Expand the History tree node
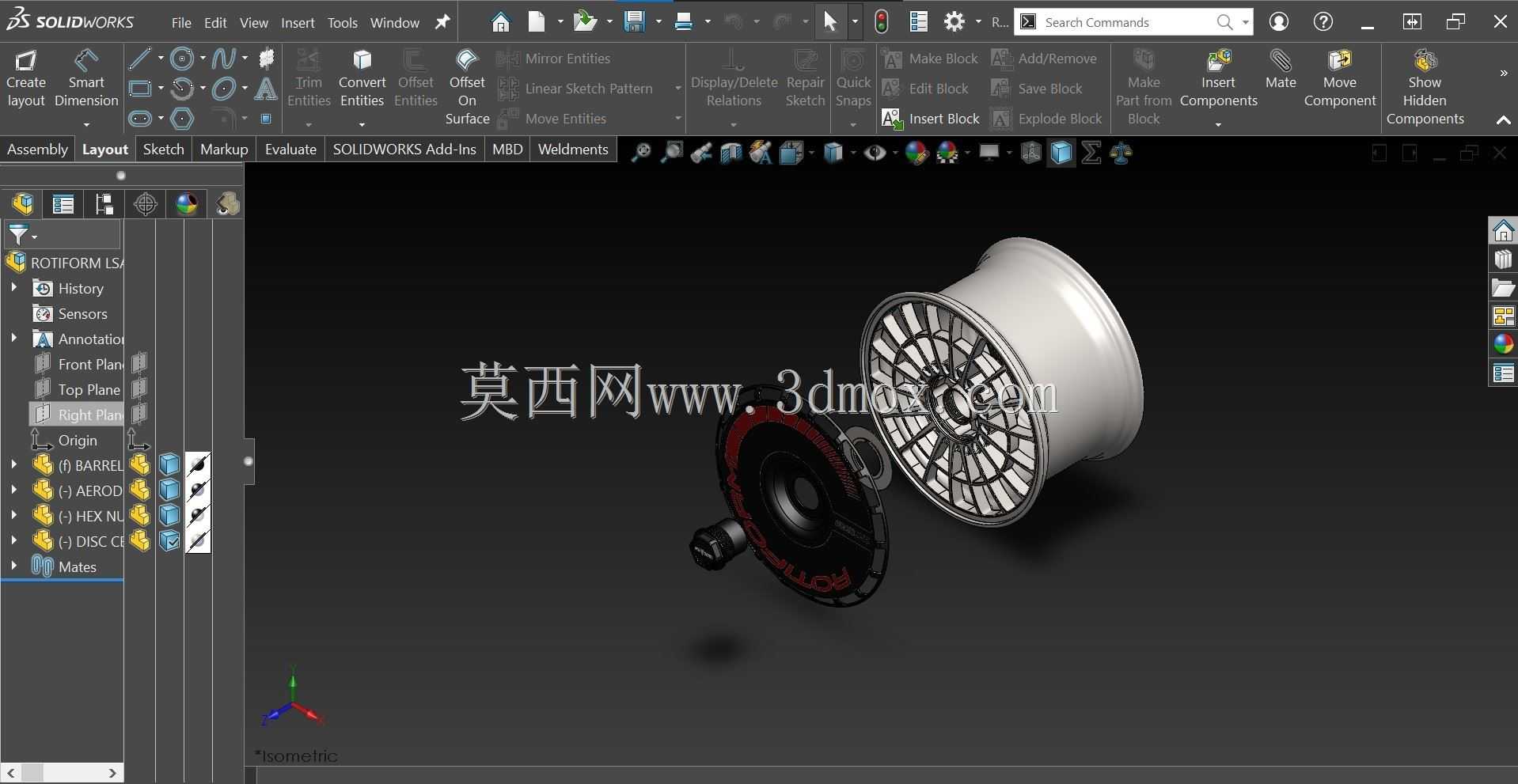This screenshot has height=784, width=1518. click(13, 288)
